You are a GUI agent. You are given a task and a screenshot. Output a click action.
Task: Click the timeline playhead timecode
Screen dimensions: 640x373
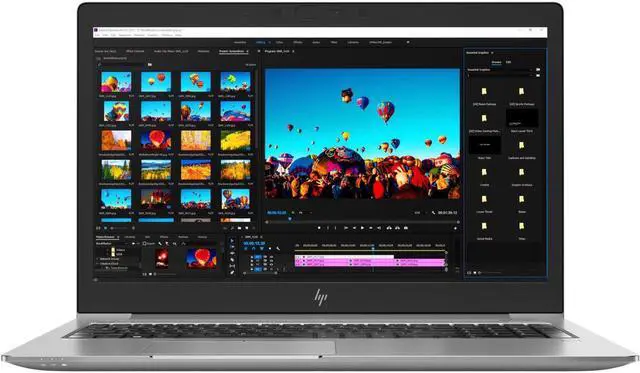pyautogui.click(x=254, y=243)
